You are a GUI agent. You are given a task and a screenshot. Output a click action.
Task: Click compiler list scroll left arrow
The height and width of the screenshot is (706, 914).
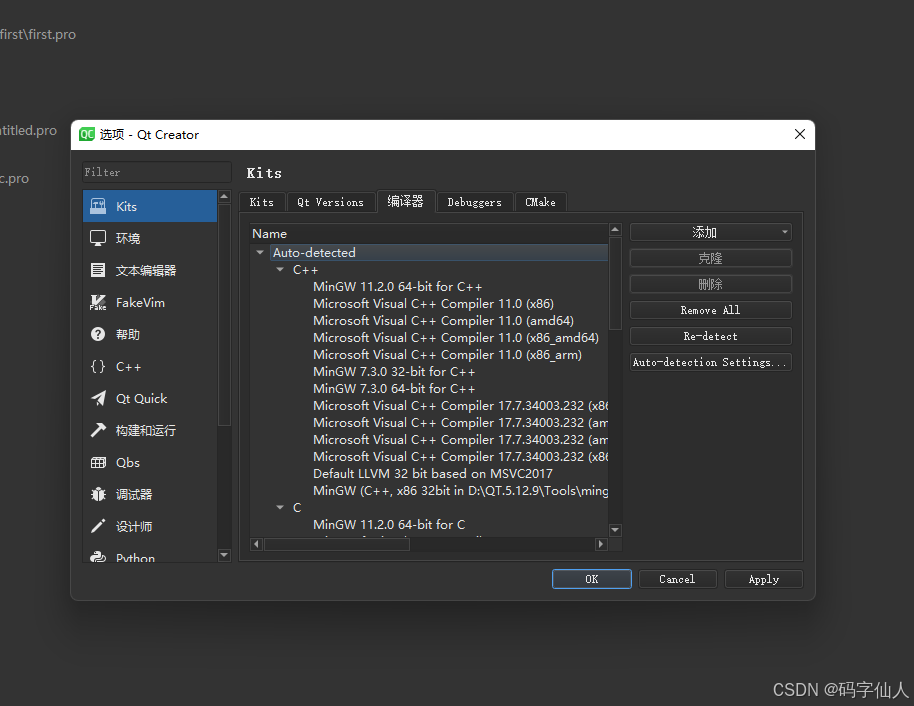[256, 544]
